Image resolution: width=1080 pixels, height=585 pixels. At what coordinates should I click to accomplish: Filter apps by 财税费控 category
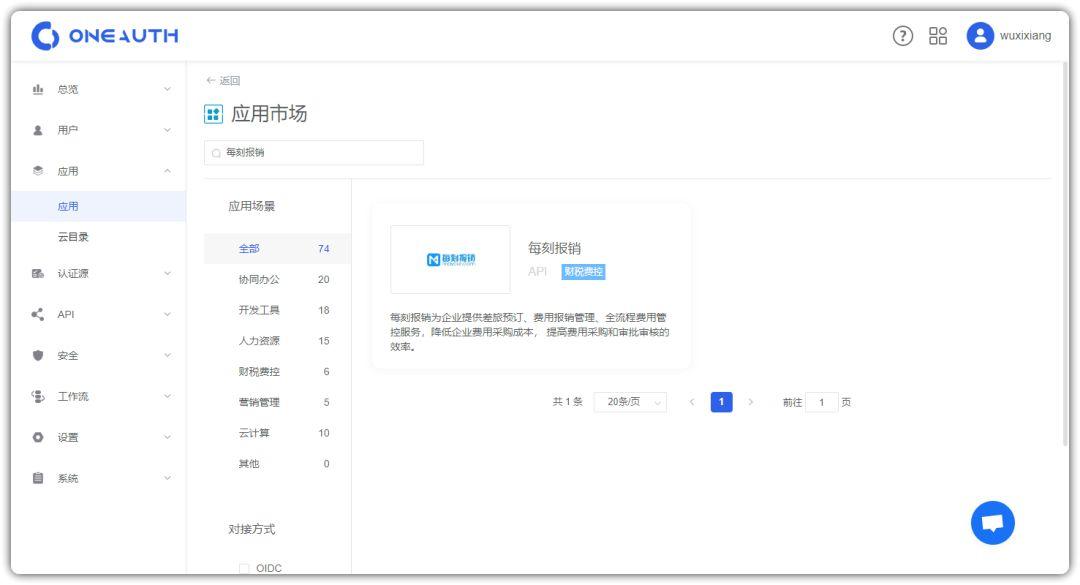click(258, 372)
